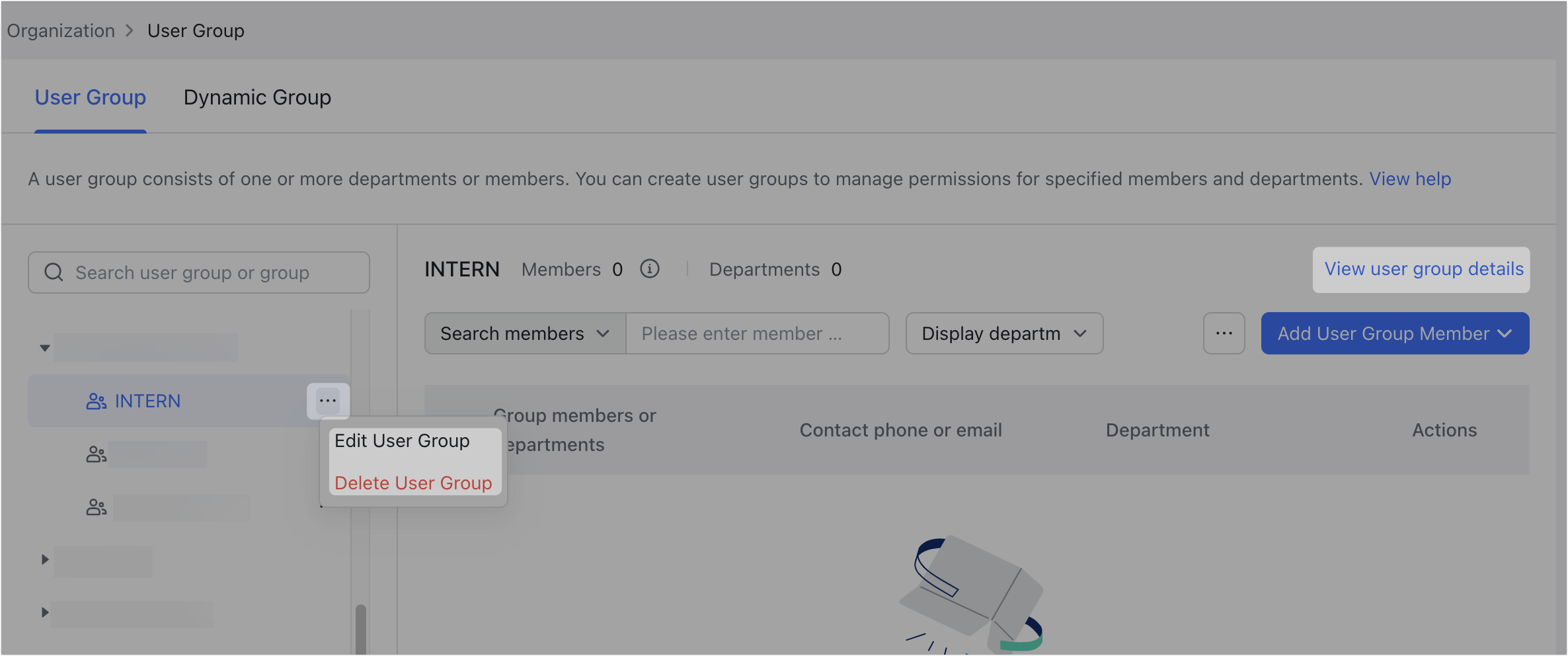Click the search magnifier icon in the sidebar
The height and width of the screenshot is (656, 1568).
(x=54, y=272)
